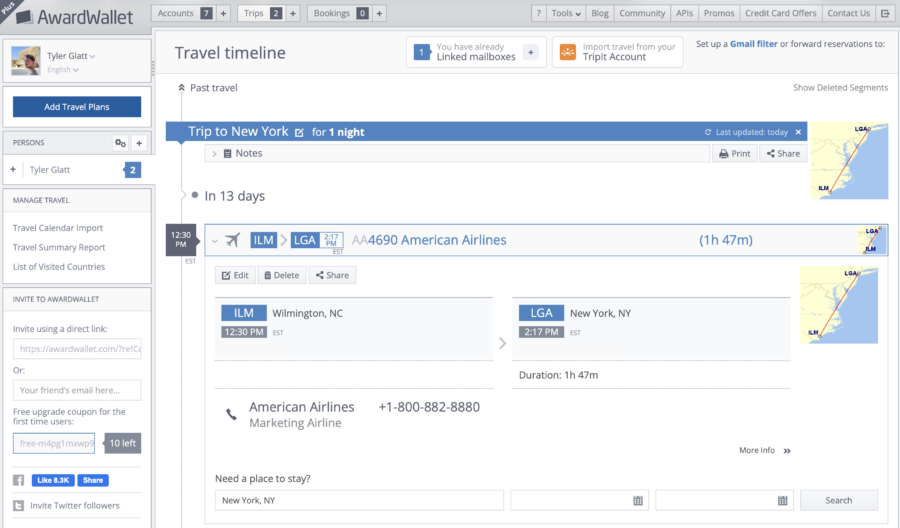The image size is (900, 528).
Task: Click the New York, NY hotel location field
Action: click(x=359, y=500)
